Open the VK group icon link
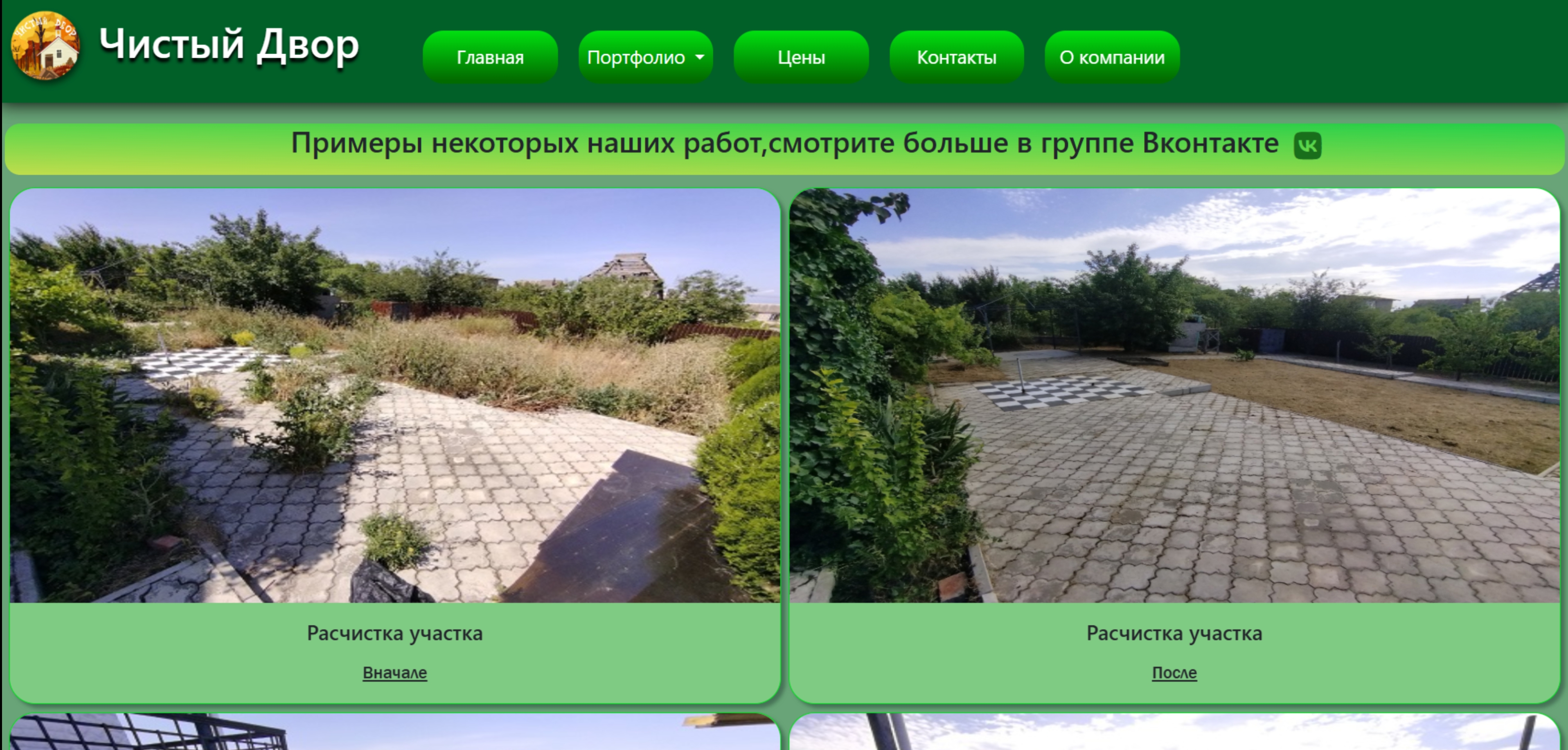 point(1307,146)
